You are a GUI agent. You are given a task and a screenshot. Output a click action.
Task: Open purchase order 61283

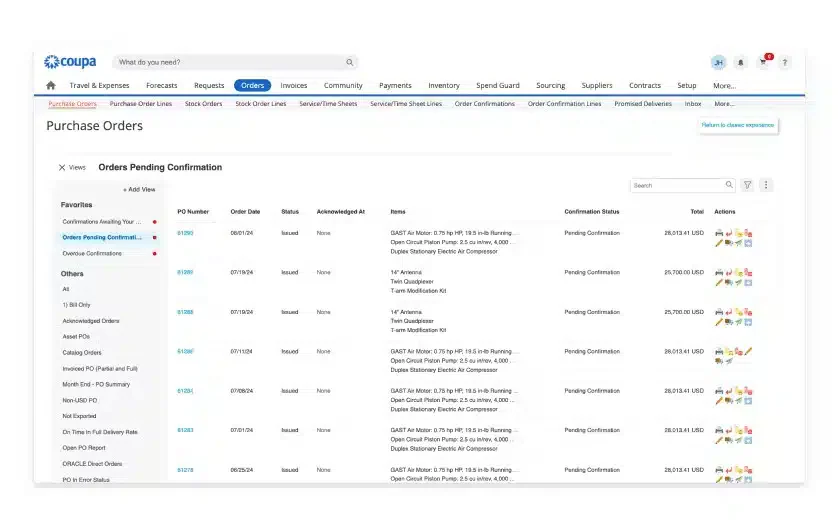(x=185, y=430)
